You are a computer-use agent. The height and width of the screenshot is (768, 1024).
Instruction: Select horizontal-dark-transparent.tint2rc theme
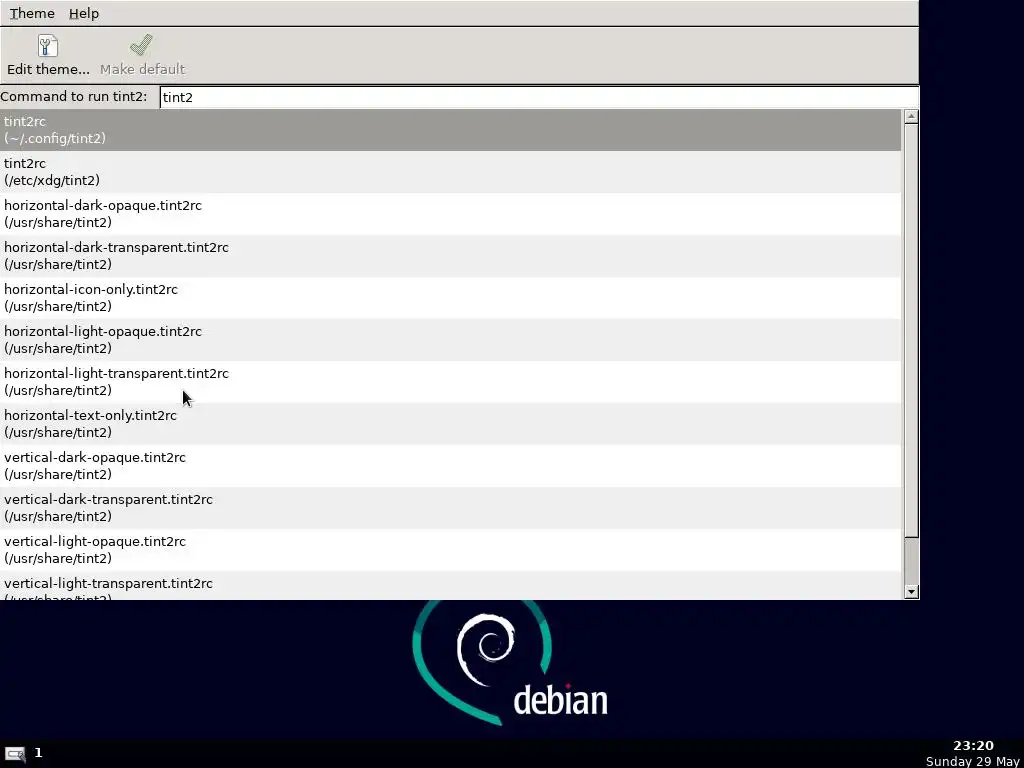451,256
